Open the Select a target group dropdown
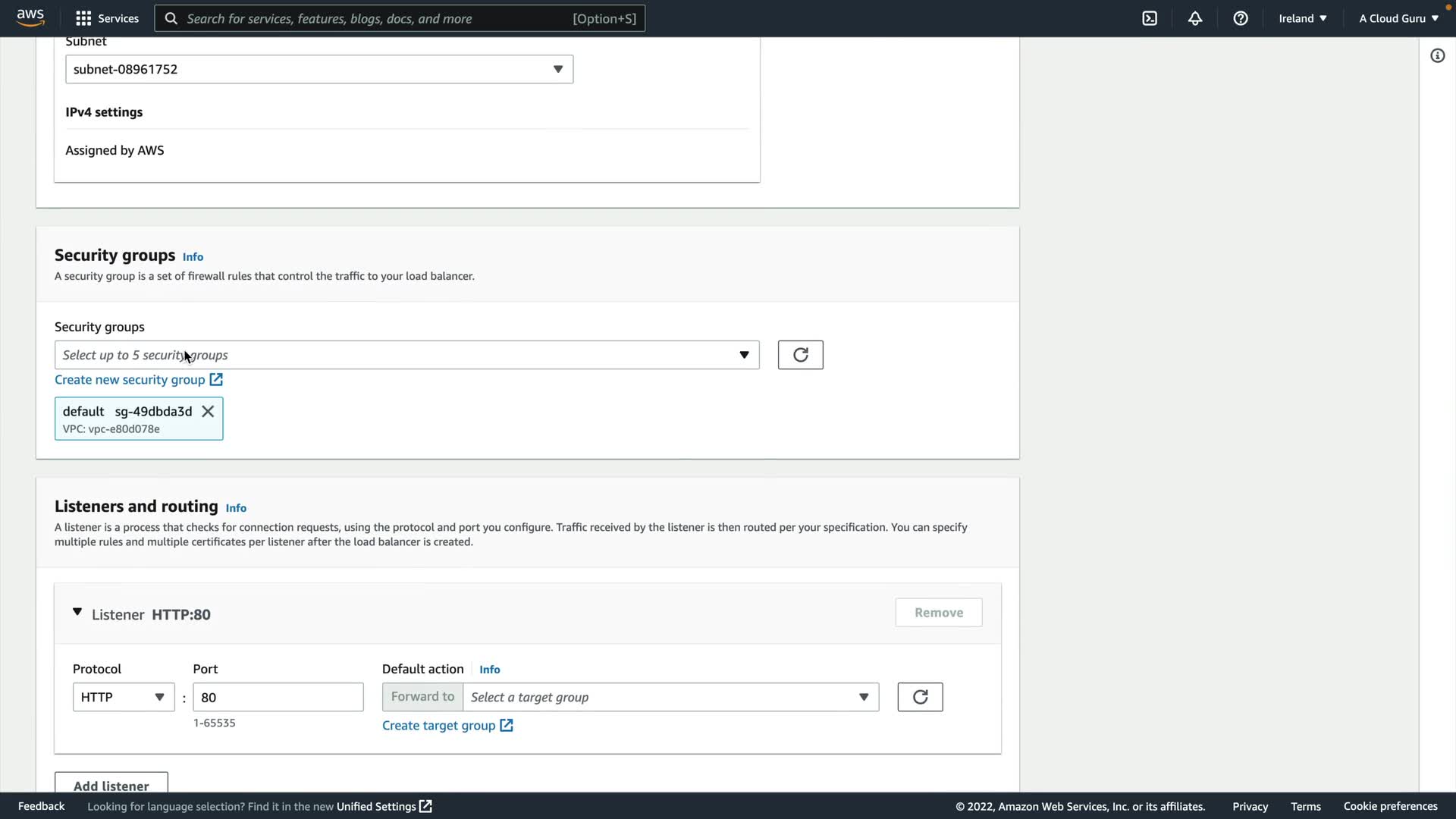1456x819 pixels. (670, 697)
